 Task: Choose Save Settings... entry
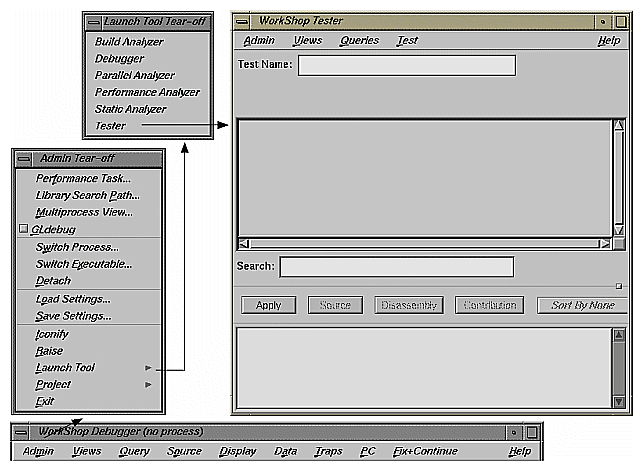73,316
